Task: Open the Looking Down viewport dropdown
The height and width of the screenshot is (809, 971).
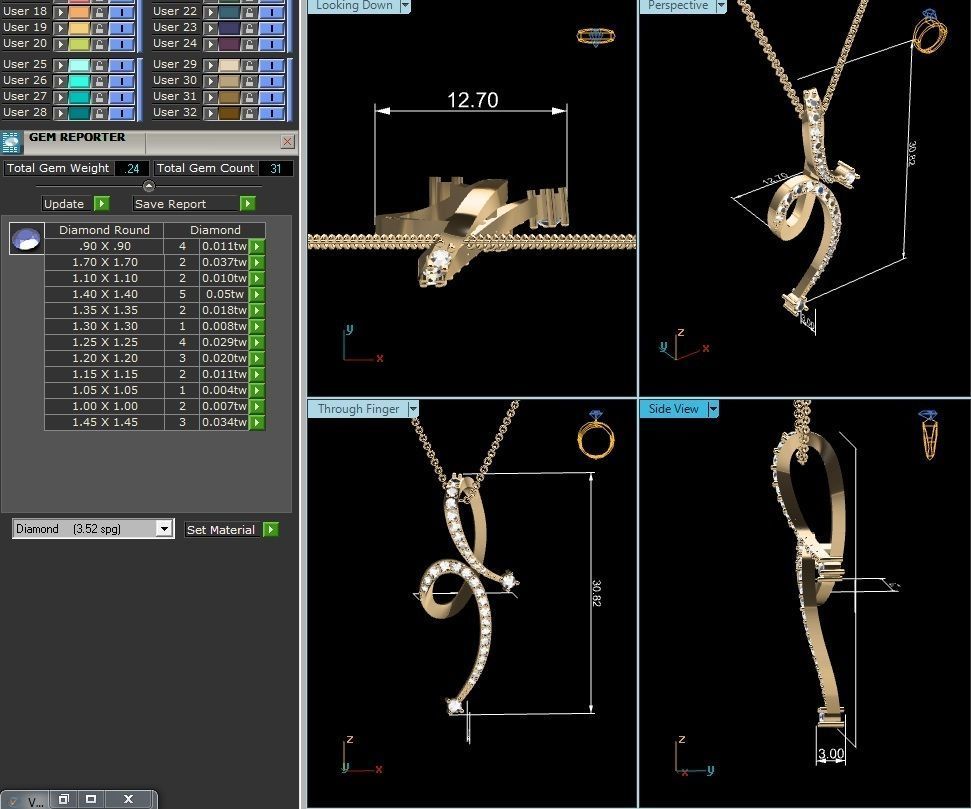Action: click(x=405, y=6)
